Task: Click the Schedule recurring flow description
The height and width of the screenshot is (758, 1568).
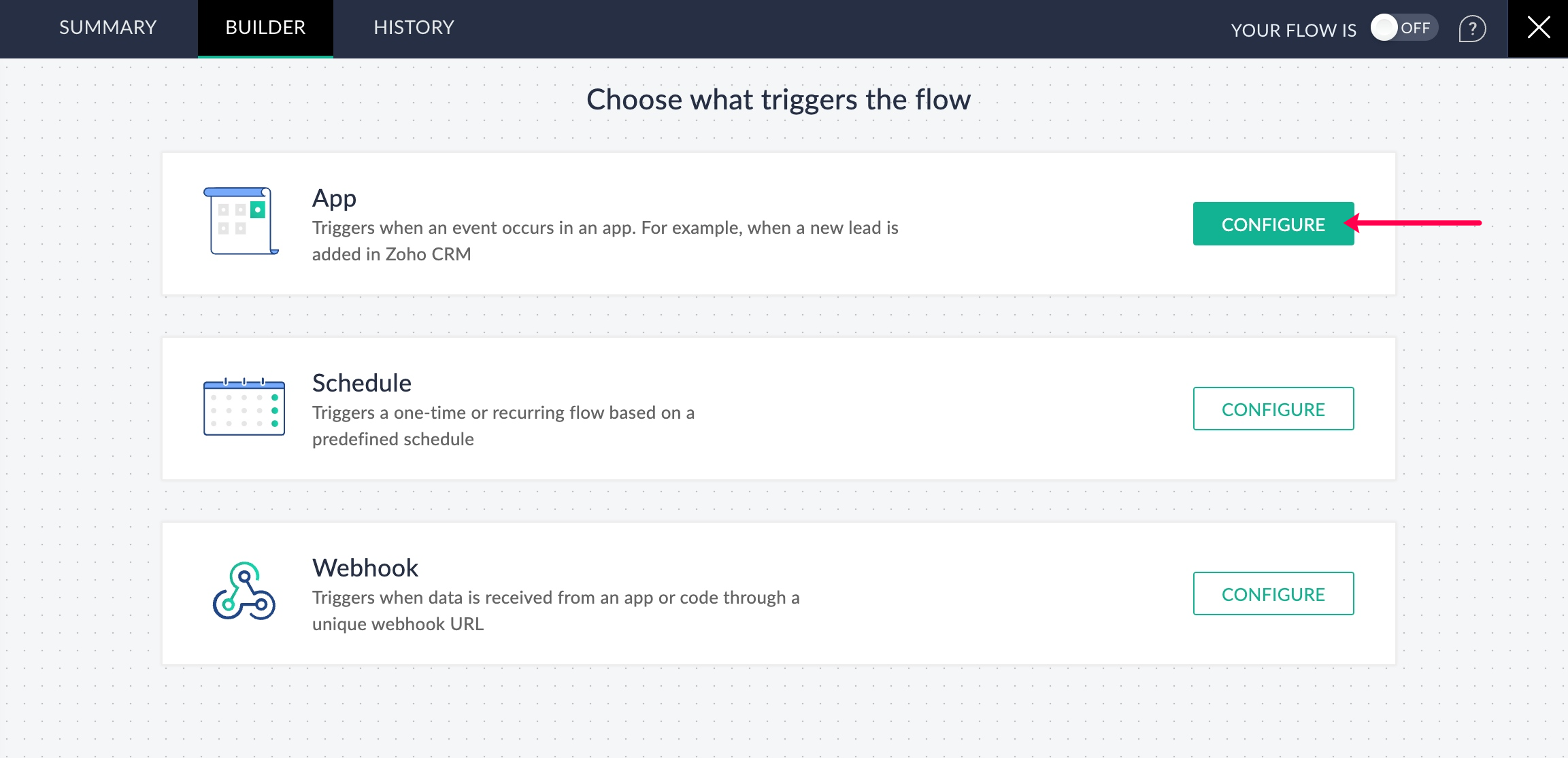Action: tap(503, 426)
